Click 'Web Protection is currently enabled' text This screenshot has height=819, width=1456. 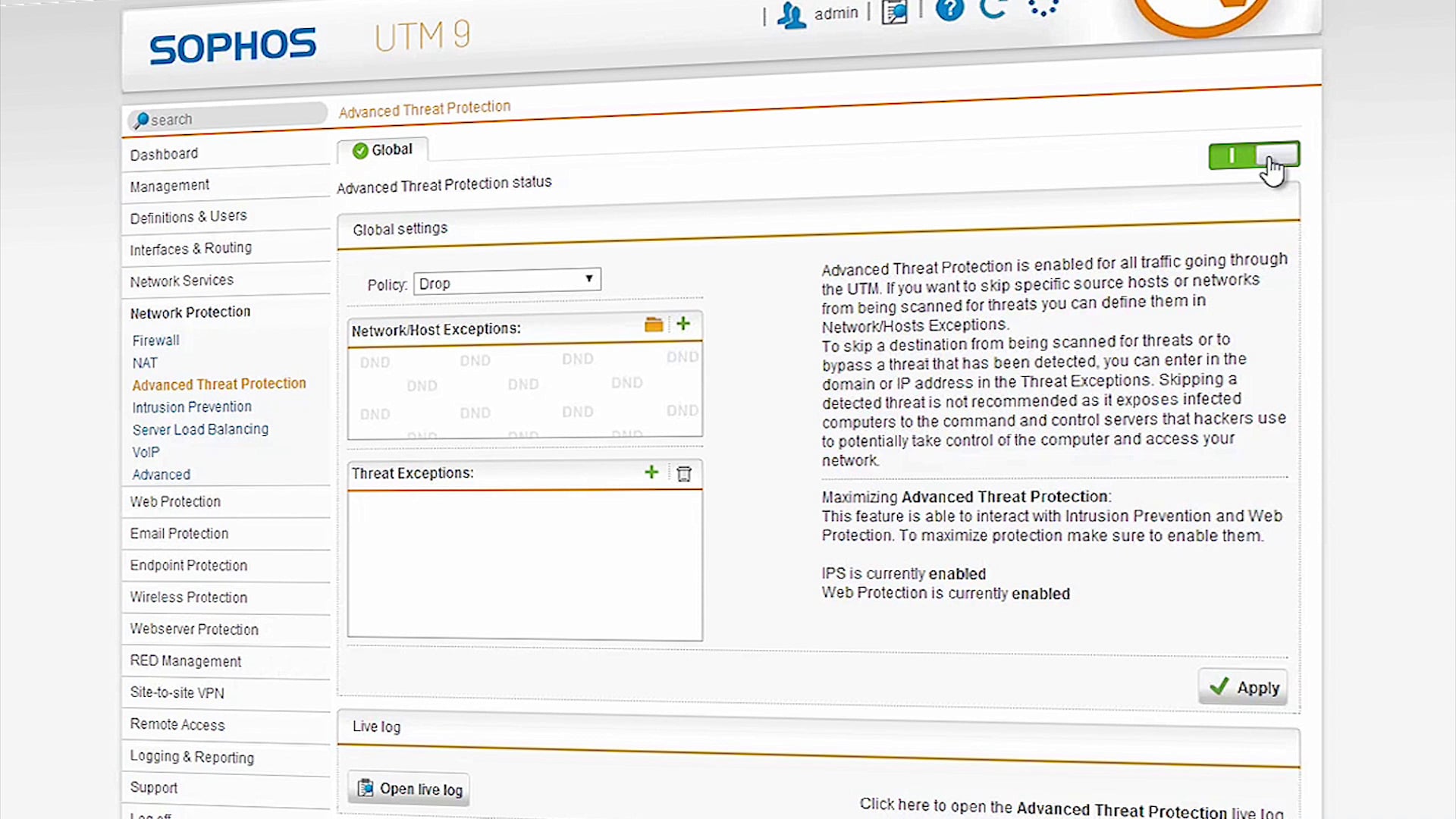click(x=946, y=593)
